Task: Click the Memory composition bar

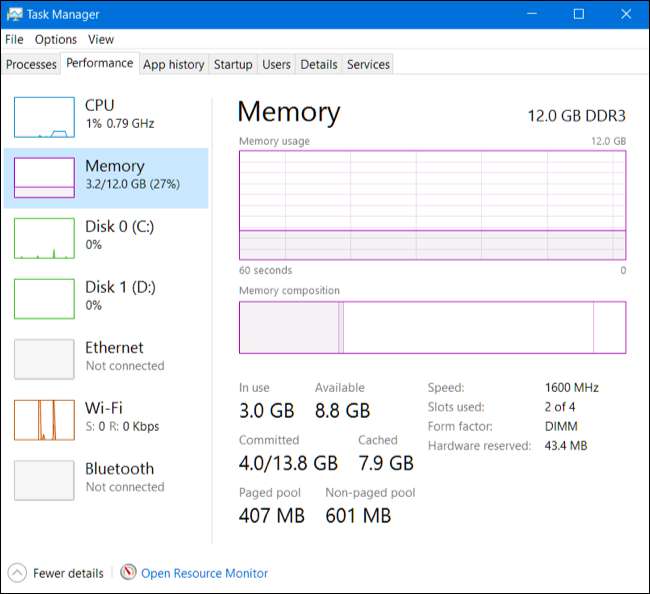Action: coord(432,327)
